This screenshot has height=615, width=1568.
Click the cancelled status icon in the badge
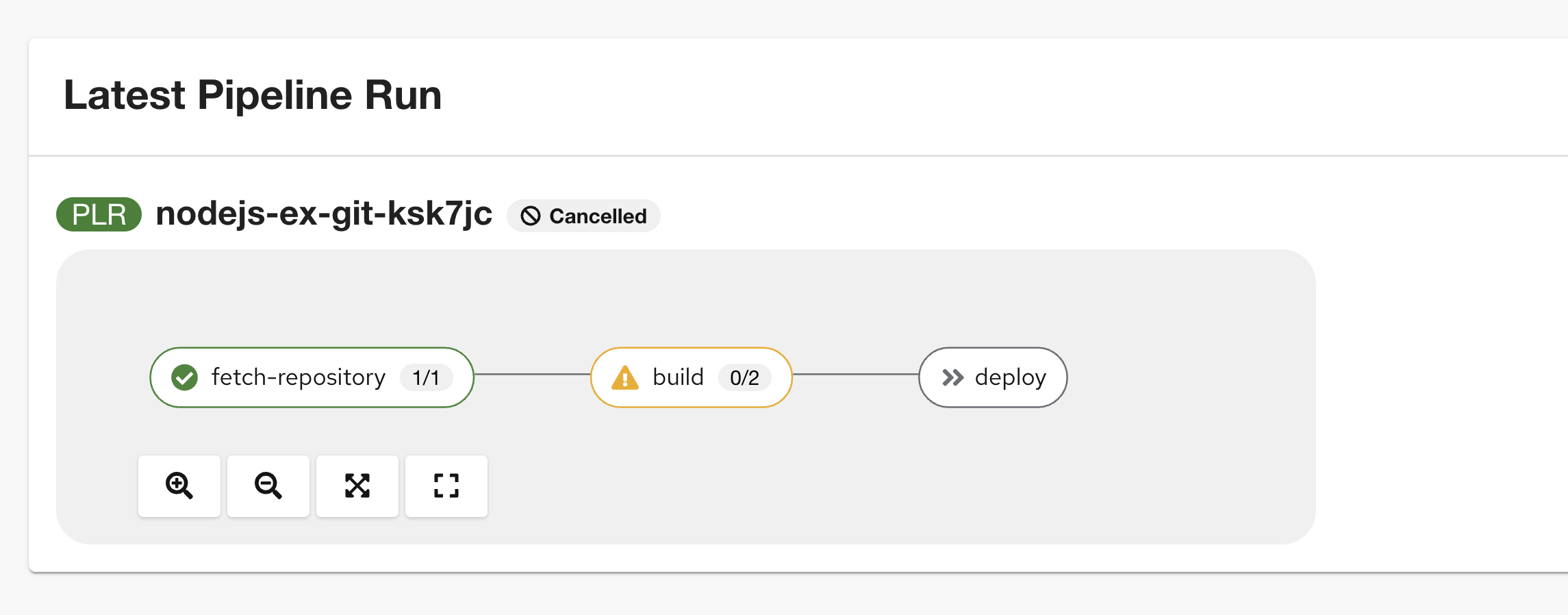pyautogui.click(x=530, y=216)
